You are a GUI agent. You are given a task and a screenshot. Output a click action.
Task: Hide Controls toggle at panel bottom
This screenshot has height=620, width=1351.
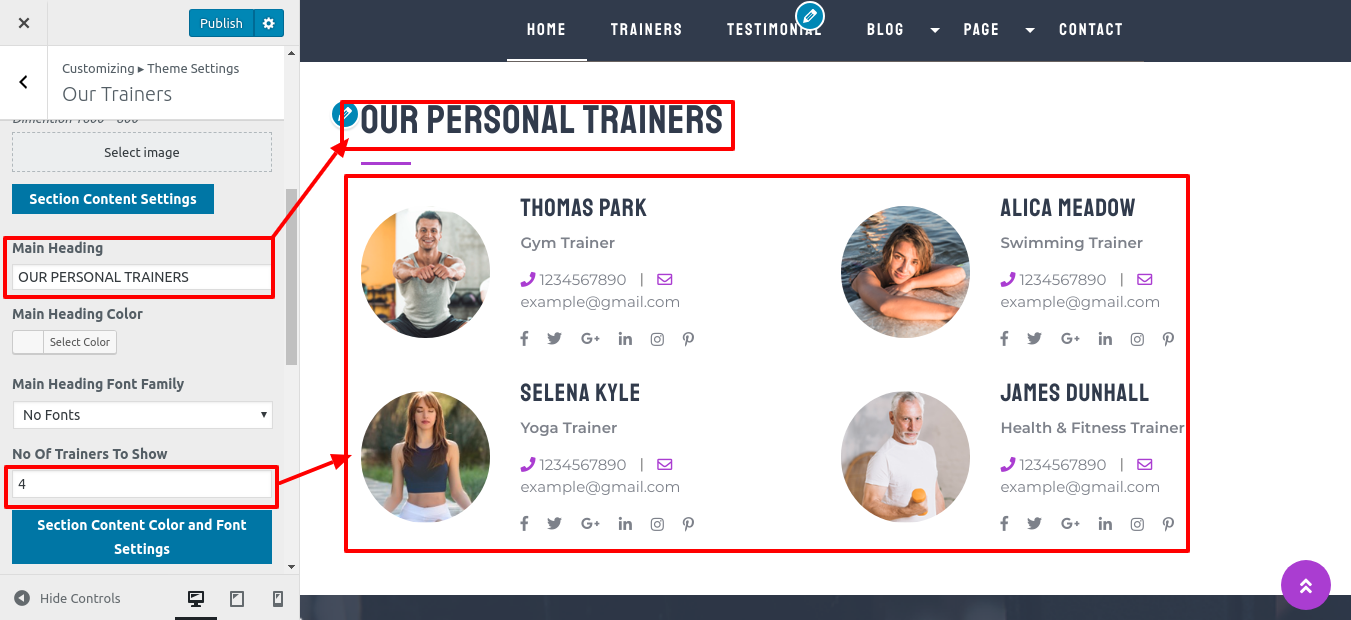coord(67,598)
